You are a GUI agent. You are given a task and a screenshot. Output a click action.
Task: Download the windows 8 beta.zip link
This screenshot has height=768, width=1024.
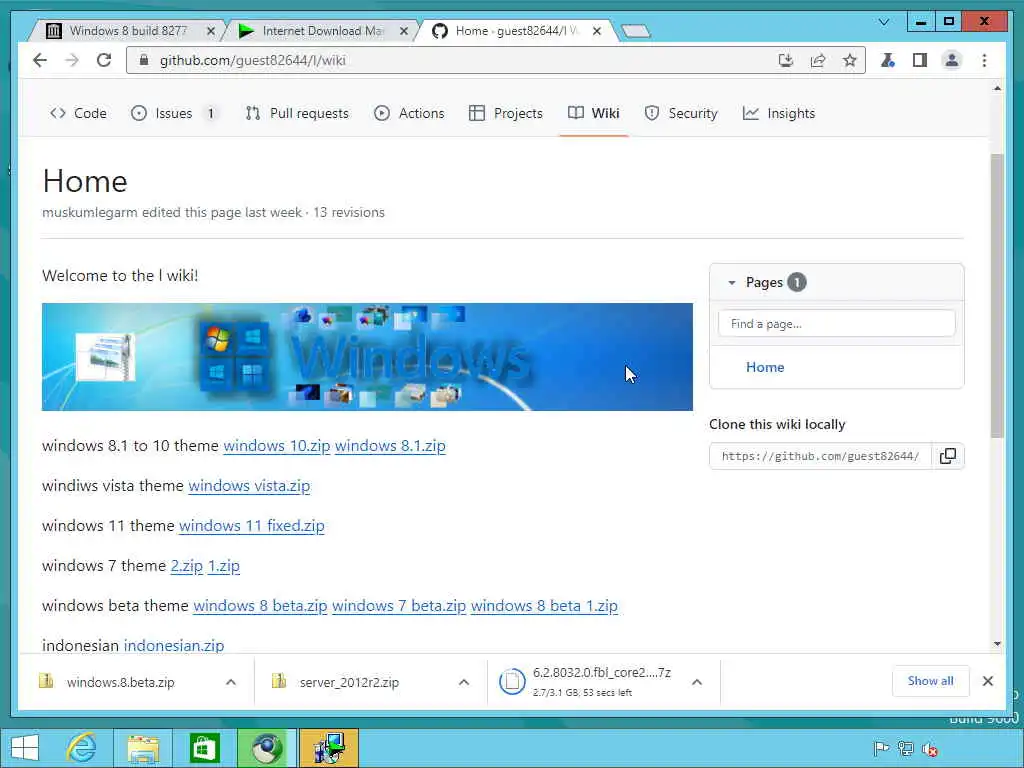point(261,606)
